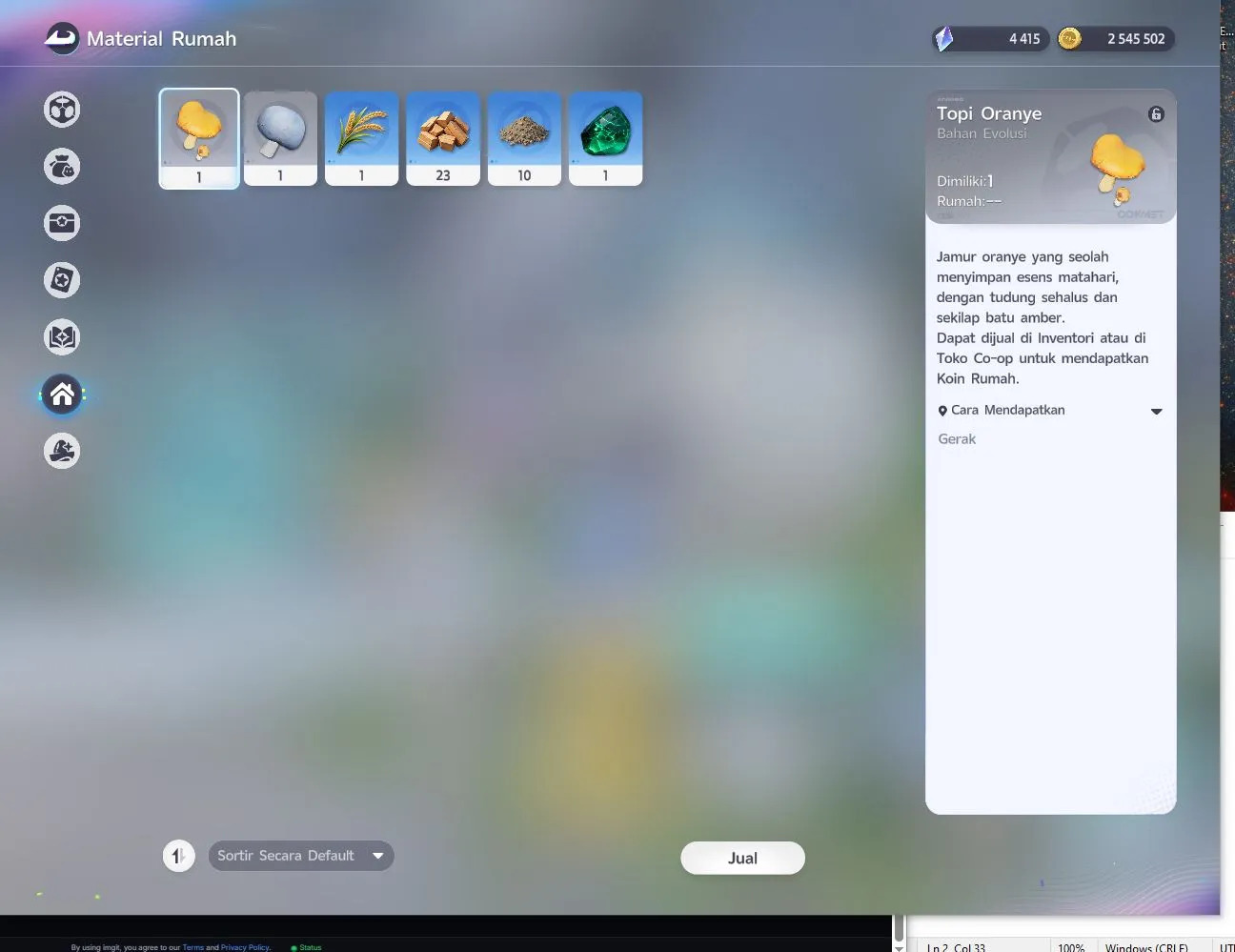Image resolution: width=1235 pixels, height=952 pixels.
Task: Click the Jual button
Action: [742, 858]
